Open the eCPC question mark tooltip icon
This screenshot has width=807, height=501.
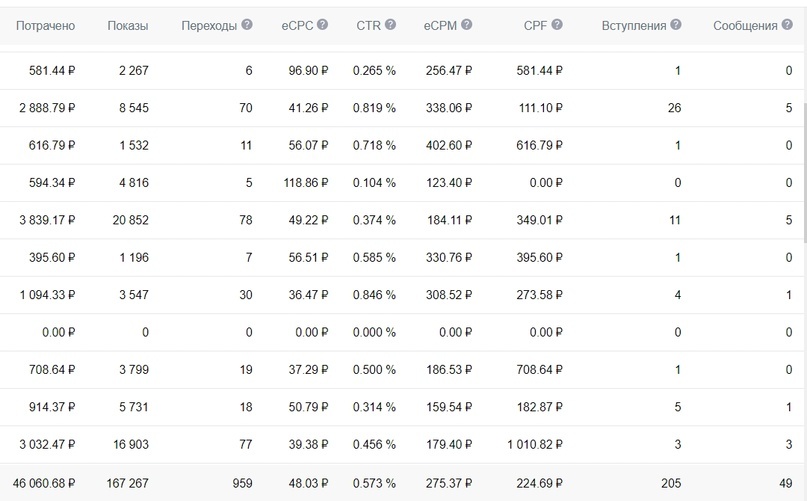(322, 25)
